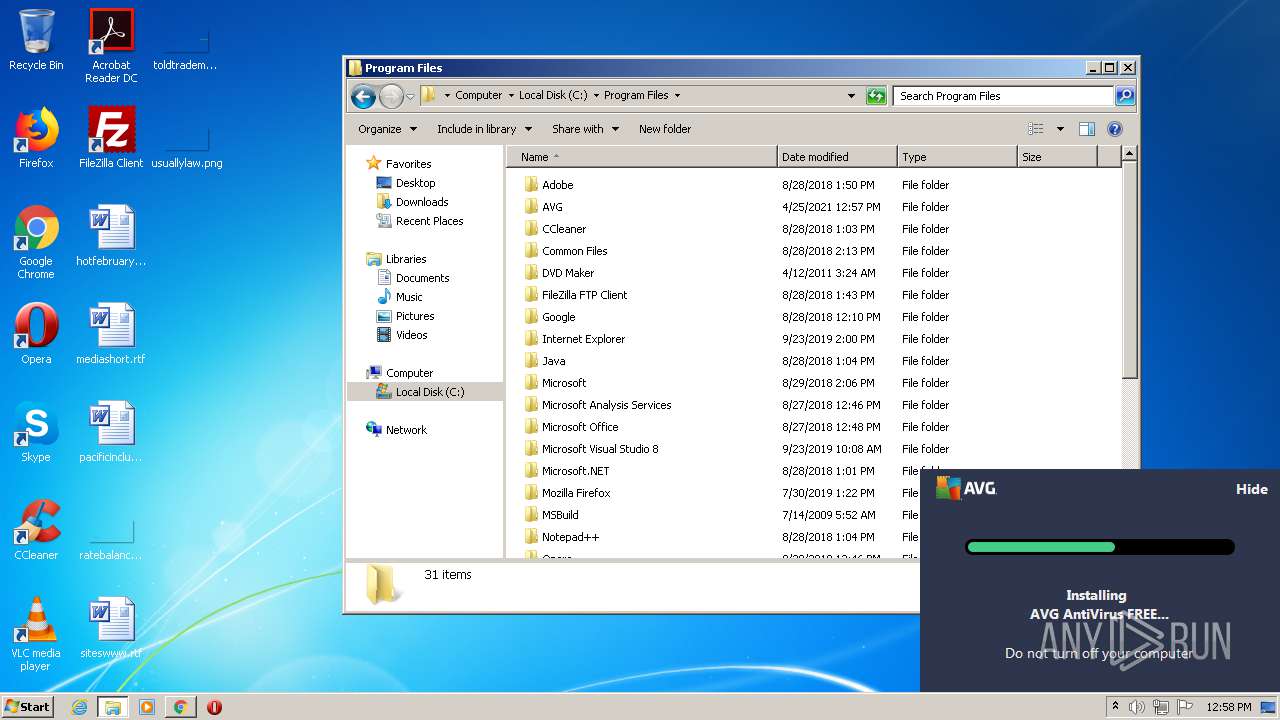
Task: Launch FileZilla Client desktop icon
Action: 111,138
